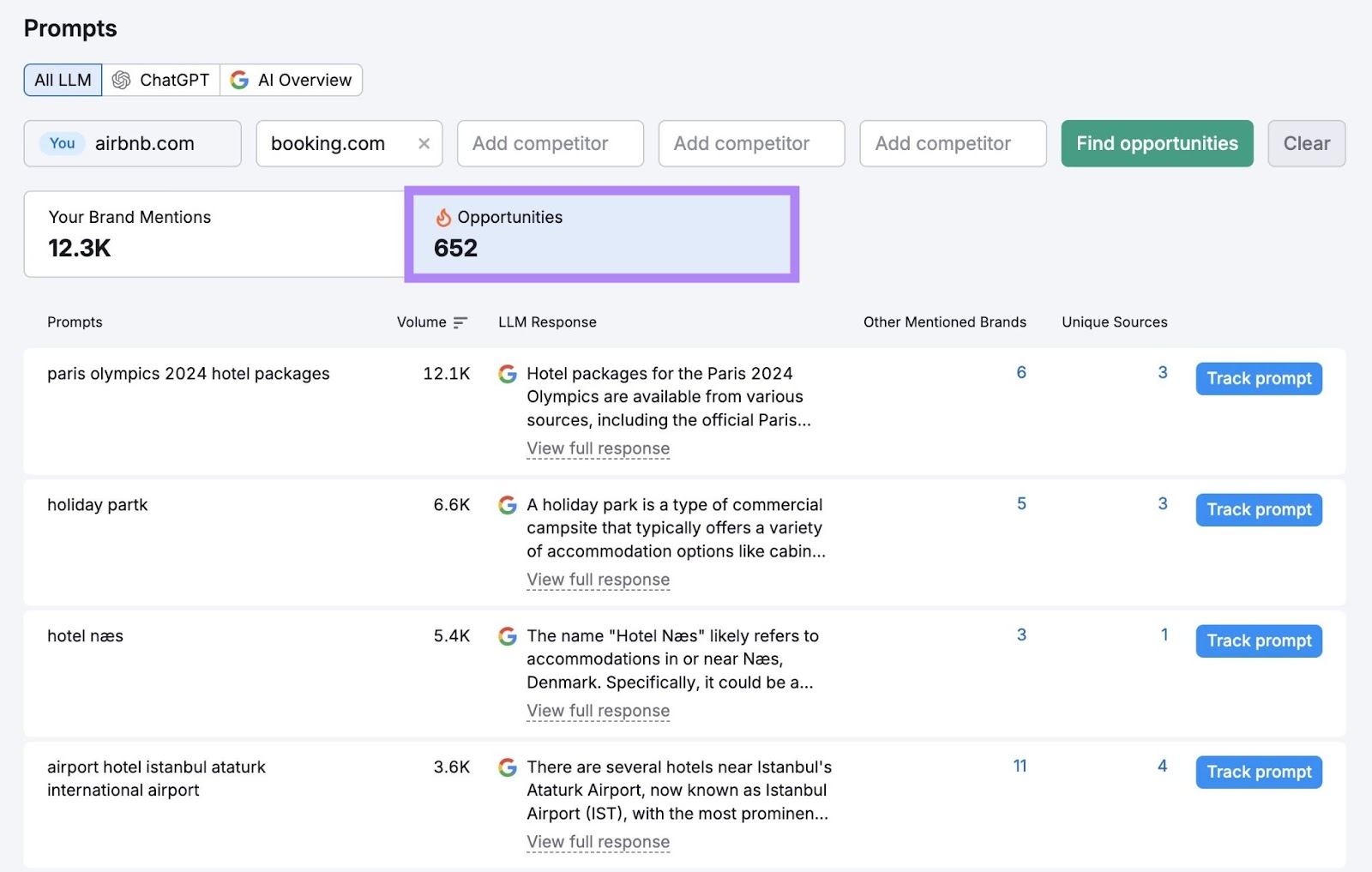Track prompt for hotel næs
Image resolution: width=1372 pixels, height=872 pixels.
click(x=1258, y=640)
